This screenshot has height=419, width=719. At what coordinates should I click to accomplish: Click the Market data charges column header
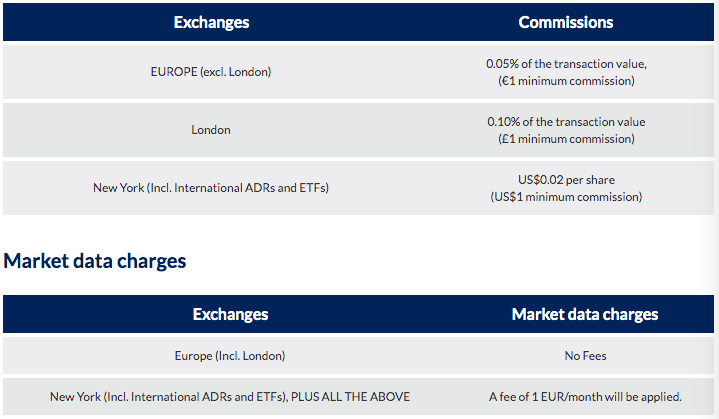(585, 314)
